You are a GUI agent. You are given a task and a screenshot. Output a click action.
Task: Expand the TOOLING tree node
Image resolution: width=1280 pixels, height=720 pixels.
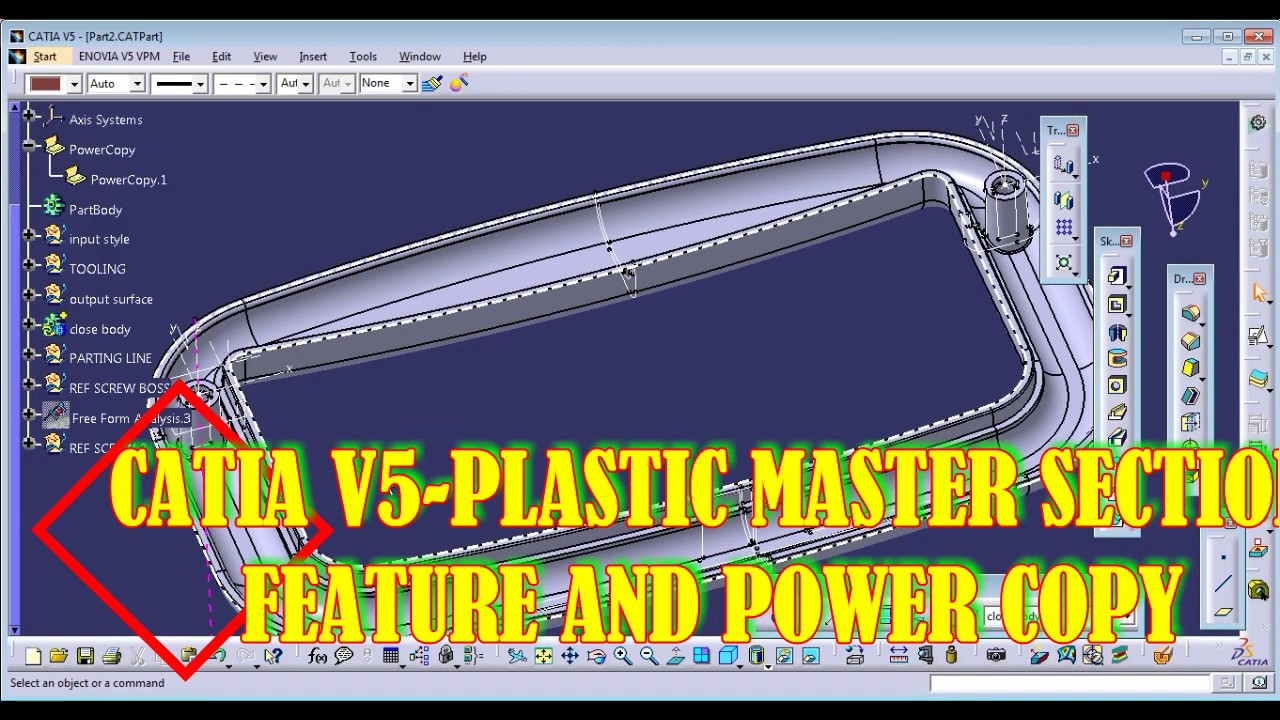point(28,265)
